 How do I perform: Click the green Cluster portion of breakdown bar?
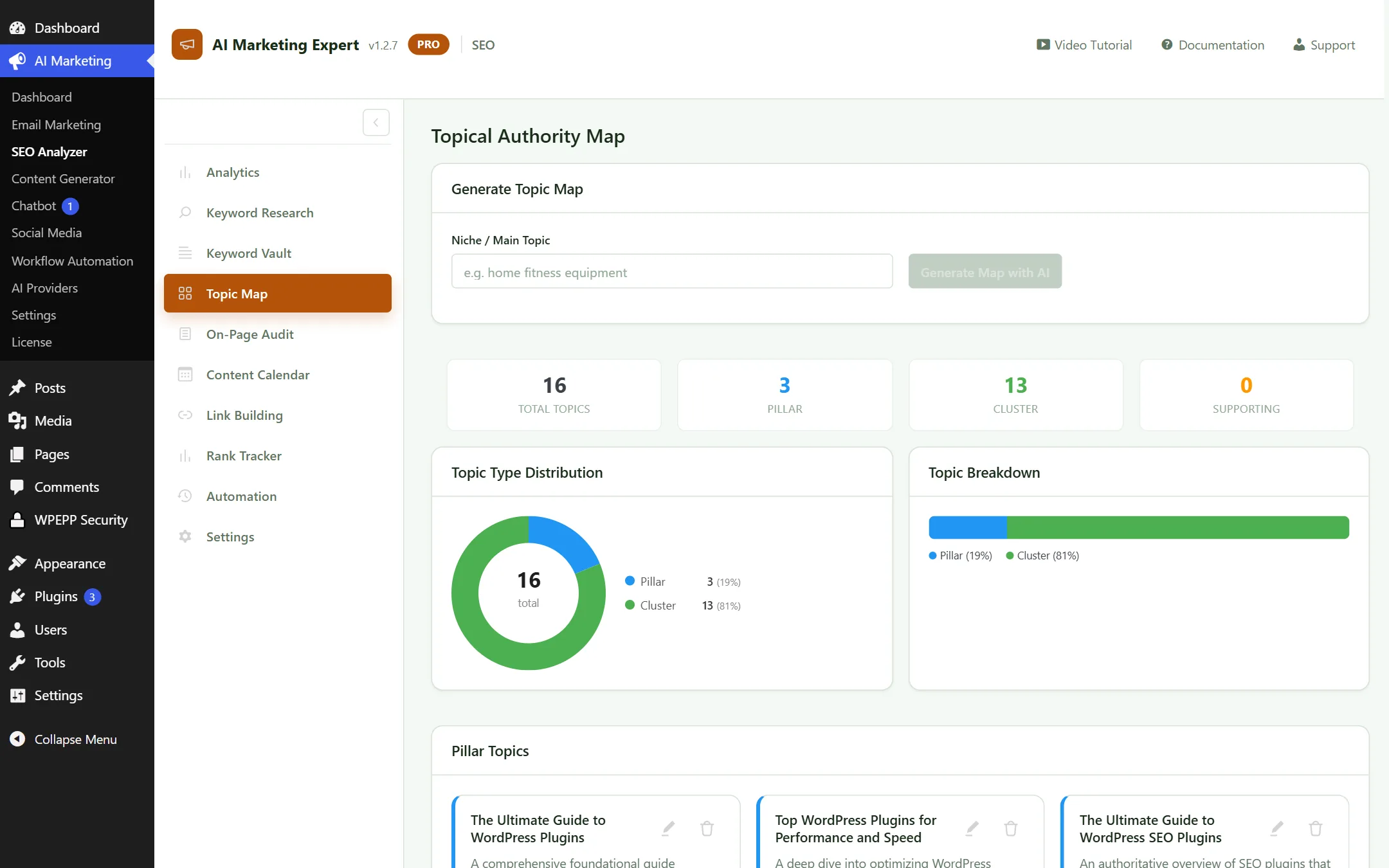[x=1178, y=527]
